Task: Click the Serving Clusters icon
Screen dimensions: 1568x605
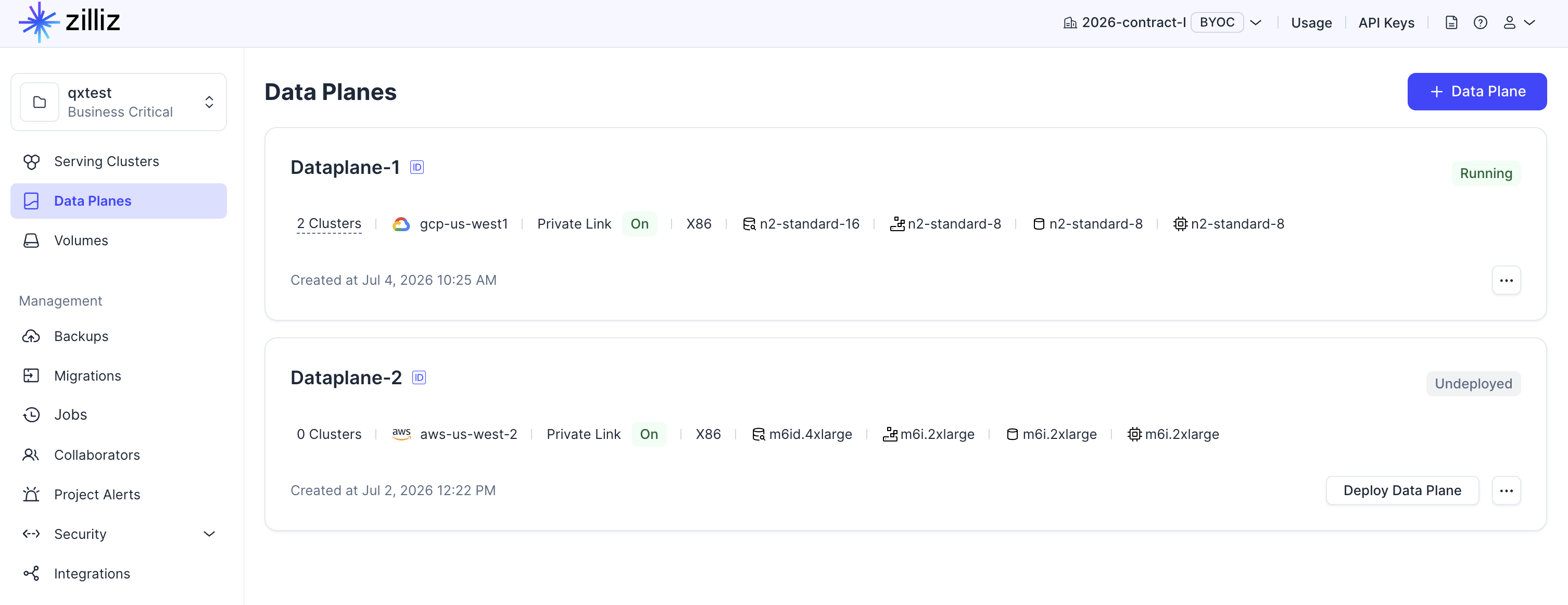Action: tap(32, 161)
